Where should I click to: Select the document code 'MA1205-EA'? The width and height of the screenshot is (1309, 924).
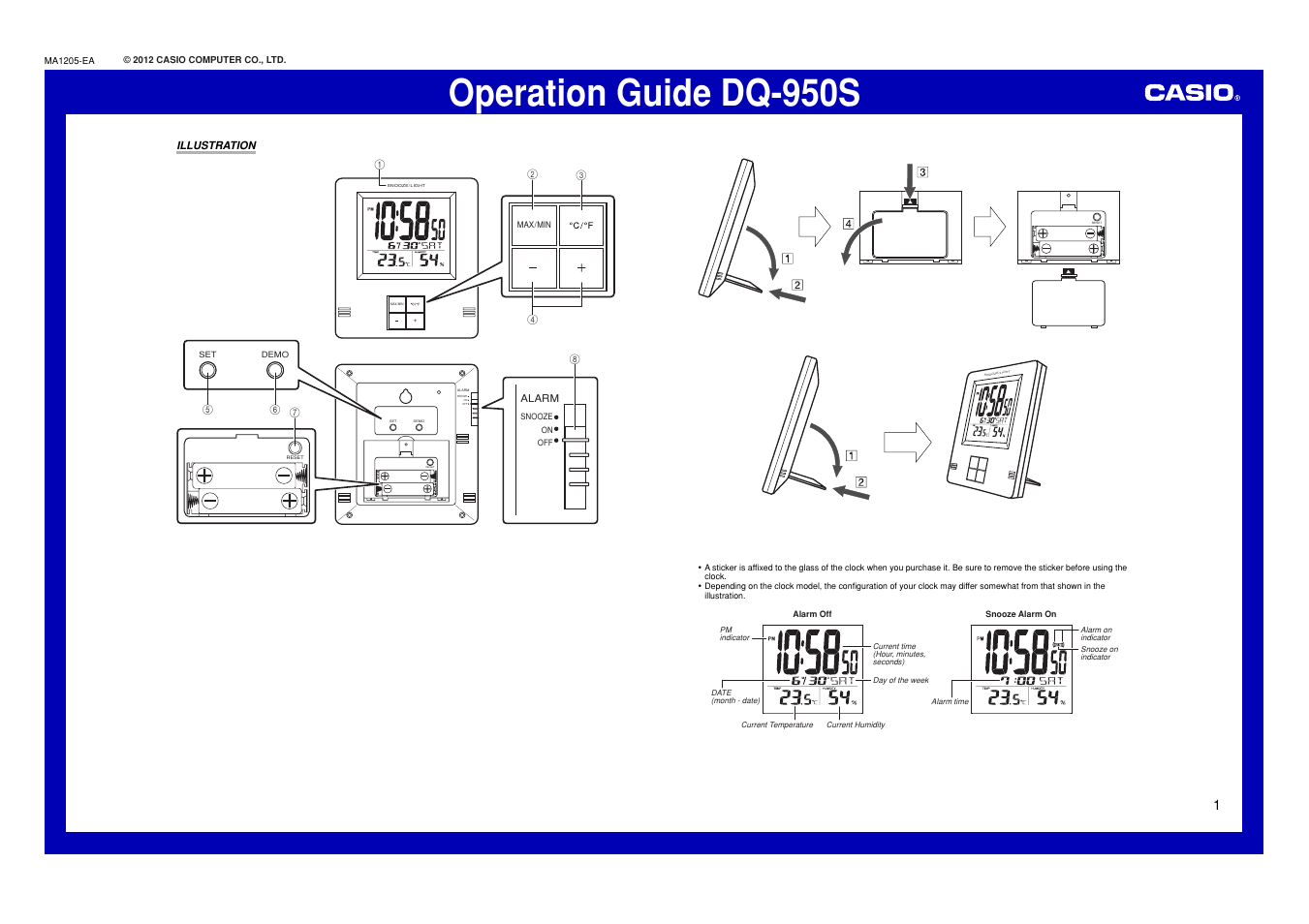coord(70,61)
